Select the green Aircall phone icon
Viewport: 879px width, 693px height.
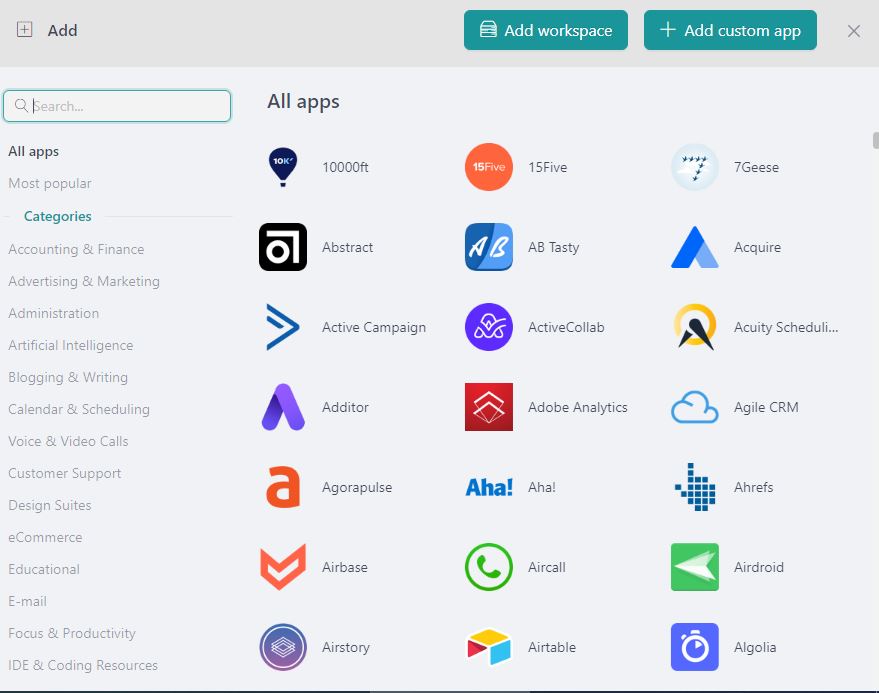click(x=489, y=567)
